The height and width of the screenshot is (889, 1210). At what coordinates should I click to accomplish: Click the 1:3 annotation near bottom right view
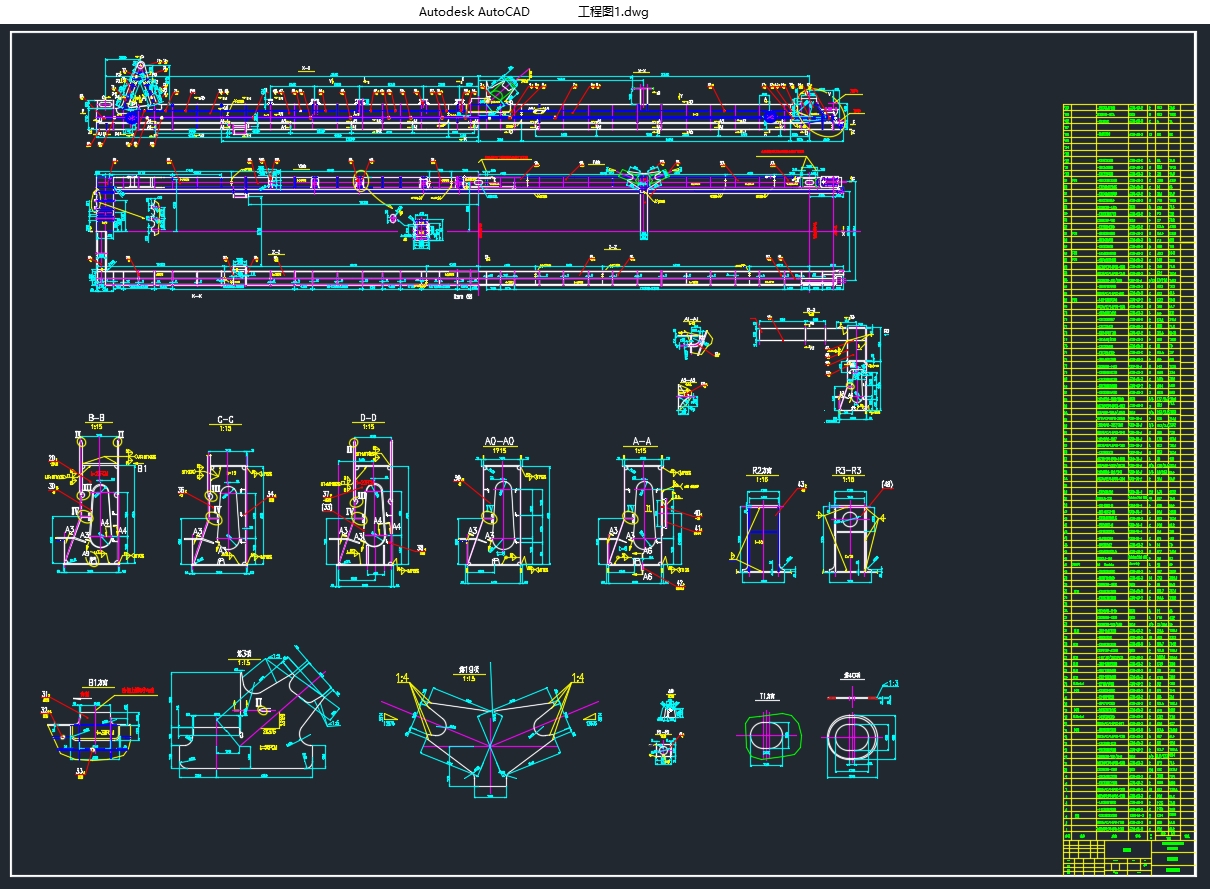point(892,684)
